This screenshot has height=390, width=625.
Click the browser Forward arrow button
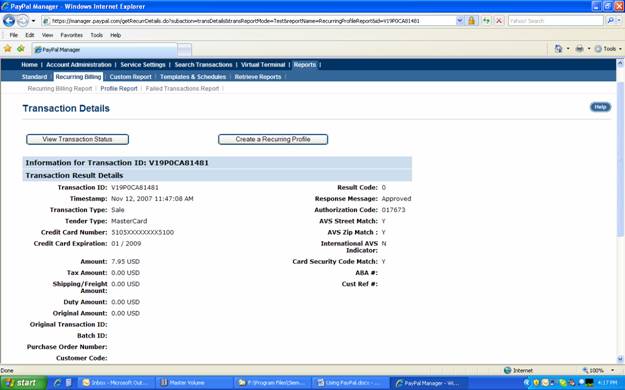click(23, 20)
